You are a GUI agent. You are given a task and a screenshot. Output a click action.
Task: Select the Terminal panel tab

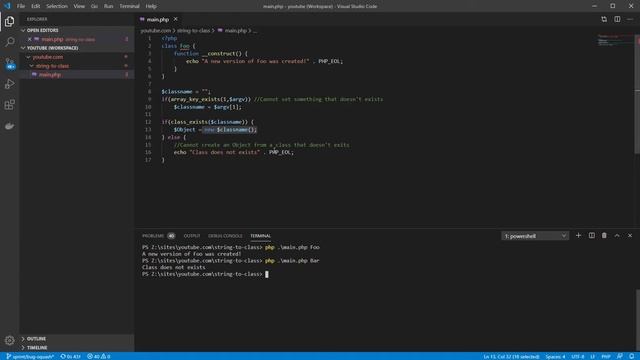(260, 236)
